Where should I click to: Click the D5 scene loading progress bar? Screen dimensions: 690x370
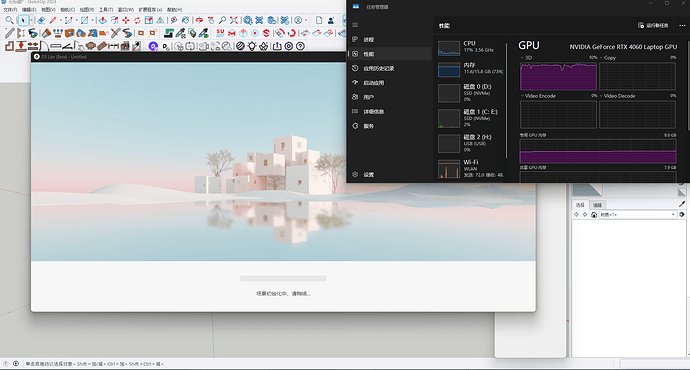click(283, 278)
